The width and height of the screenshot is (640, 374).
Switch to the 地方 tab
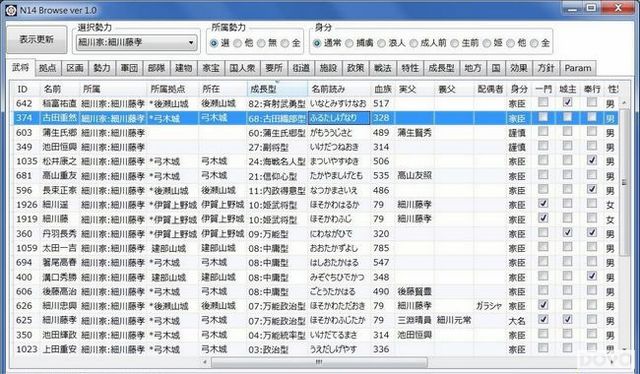pos(473,68)
